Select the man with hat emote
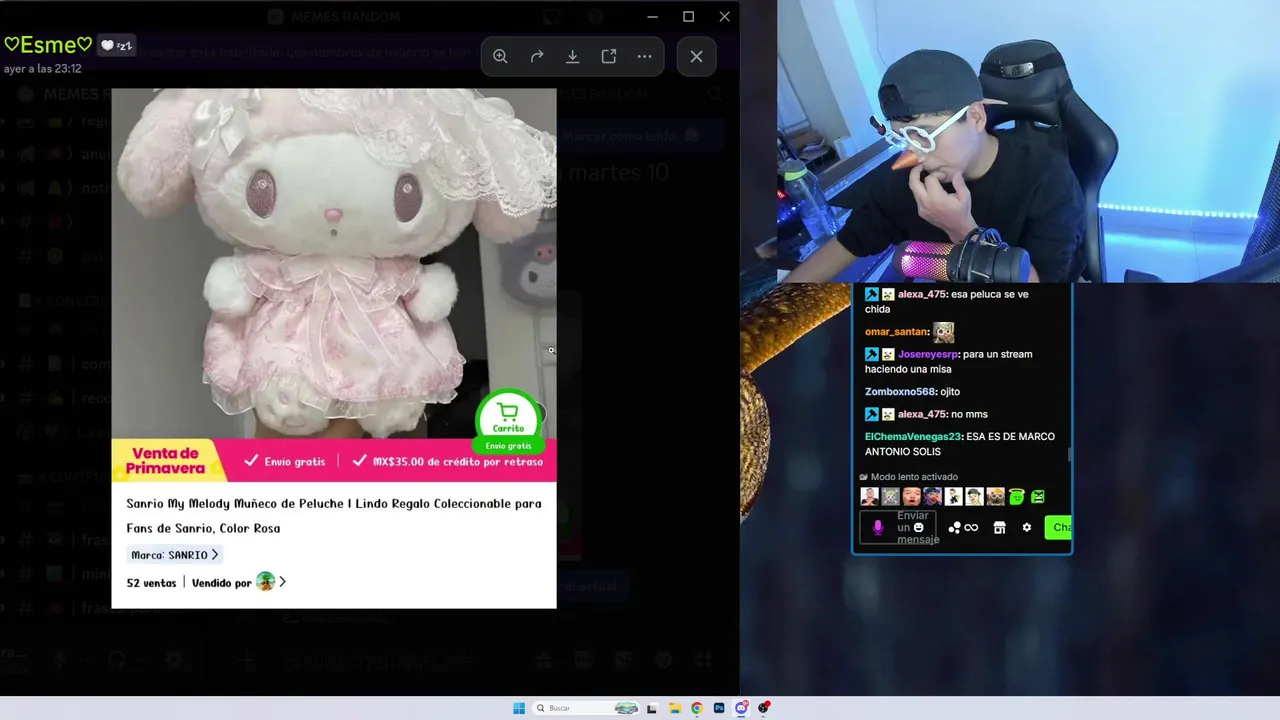This screenshot has height=720, width=1280. pos(975,496)
